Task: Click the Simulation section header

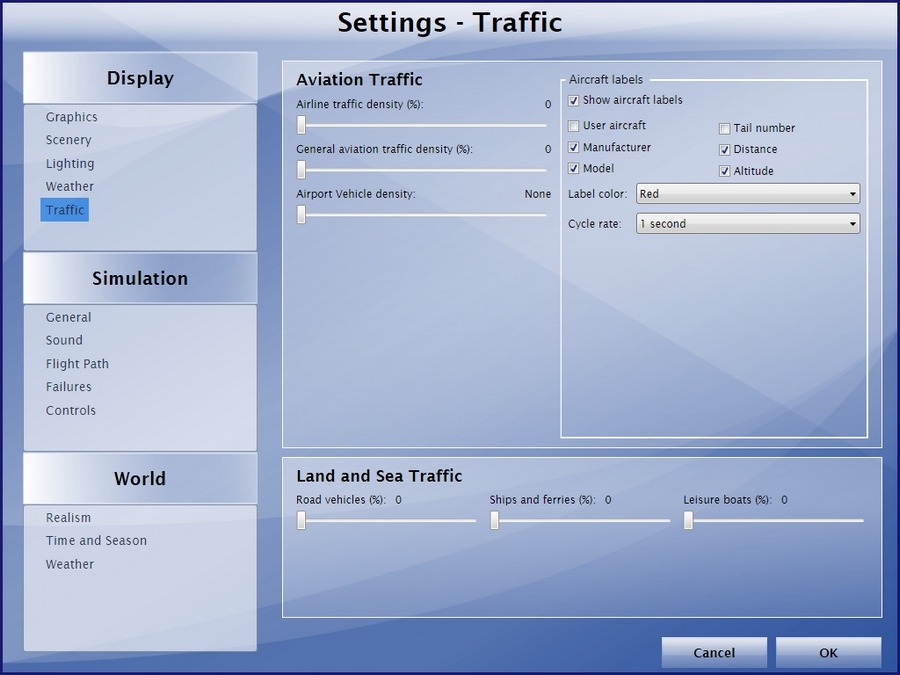Action: pos(140,278)
